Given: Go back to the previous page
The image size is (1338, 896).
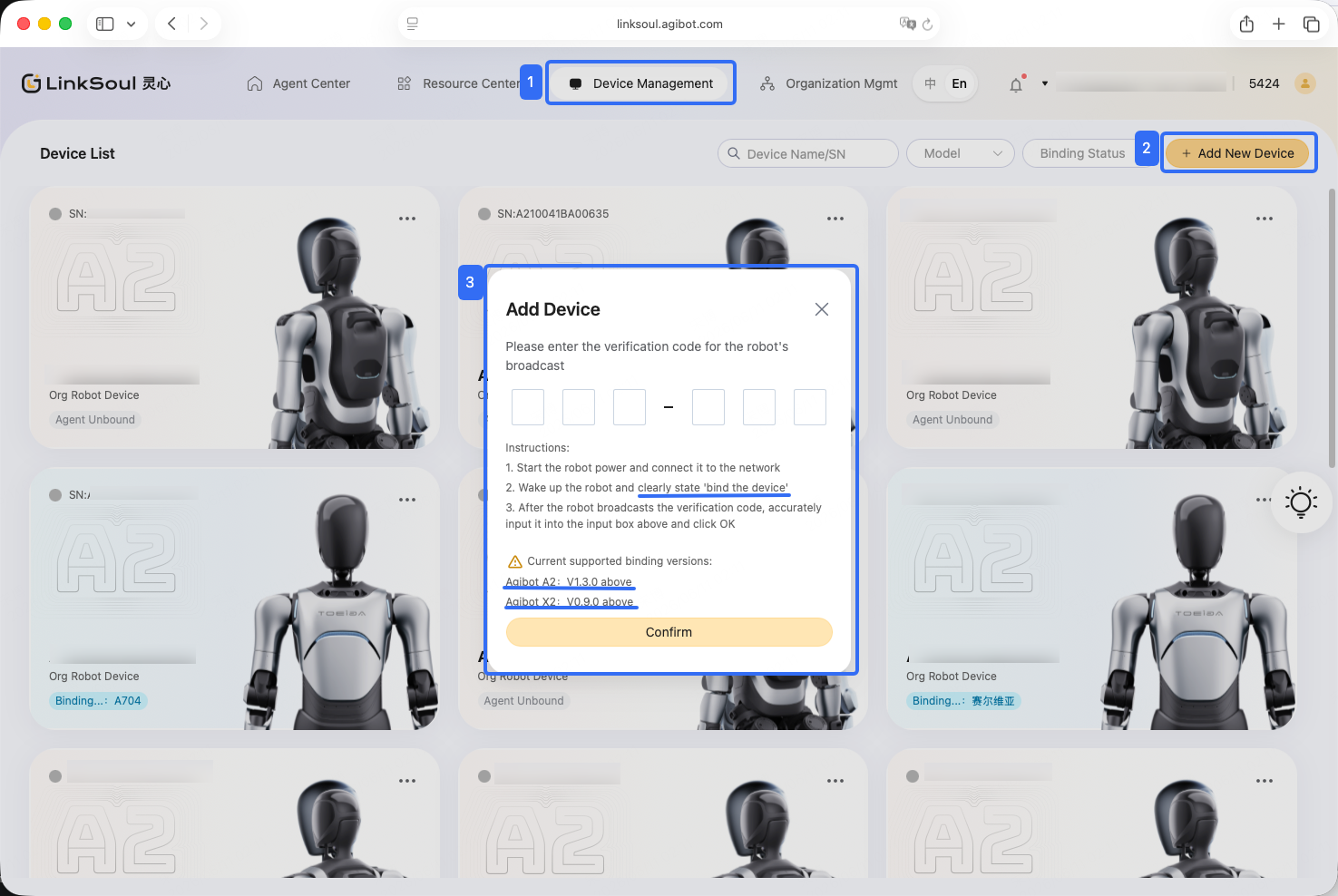Looking at the screenshot, I should (171, 24).
